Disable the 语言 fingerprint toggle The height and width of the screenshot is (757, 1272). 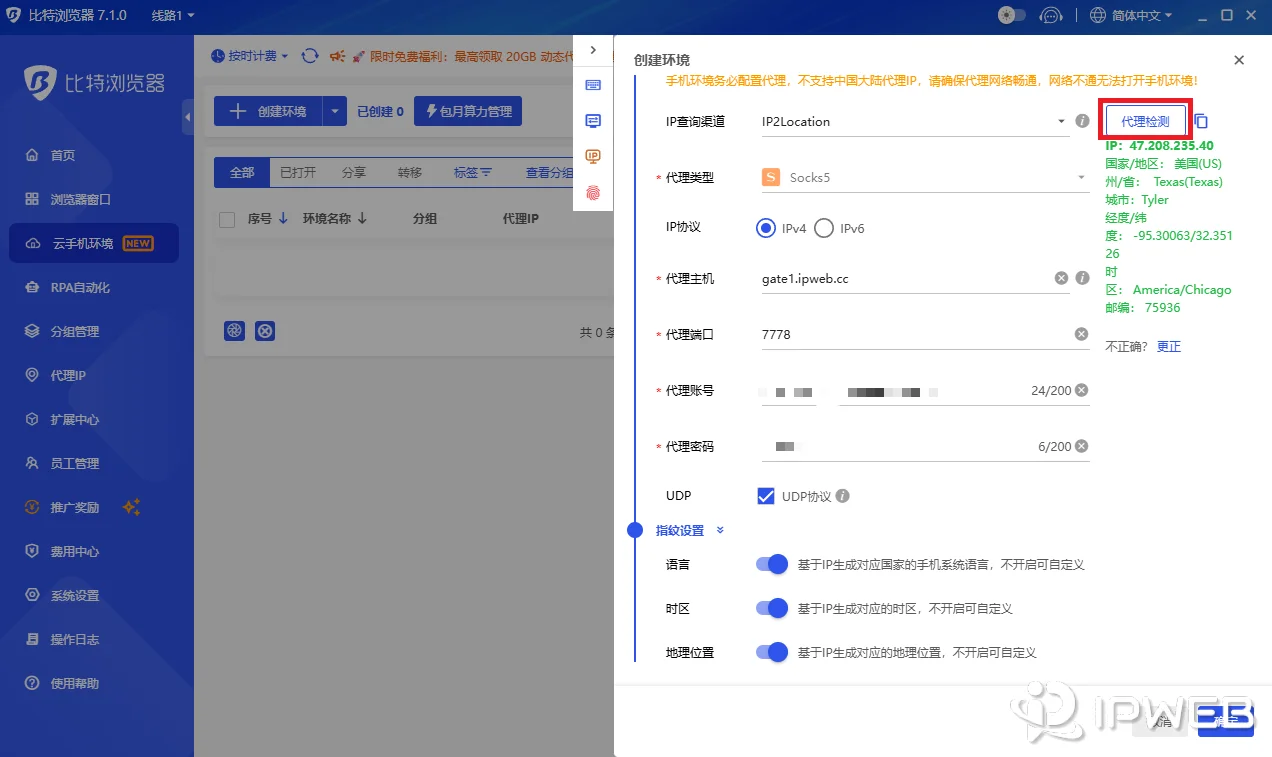coord(771,564)
